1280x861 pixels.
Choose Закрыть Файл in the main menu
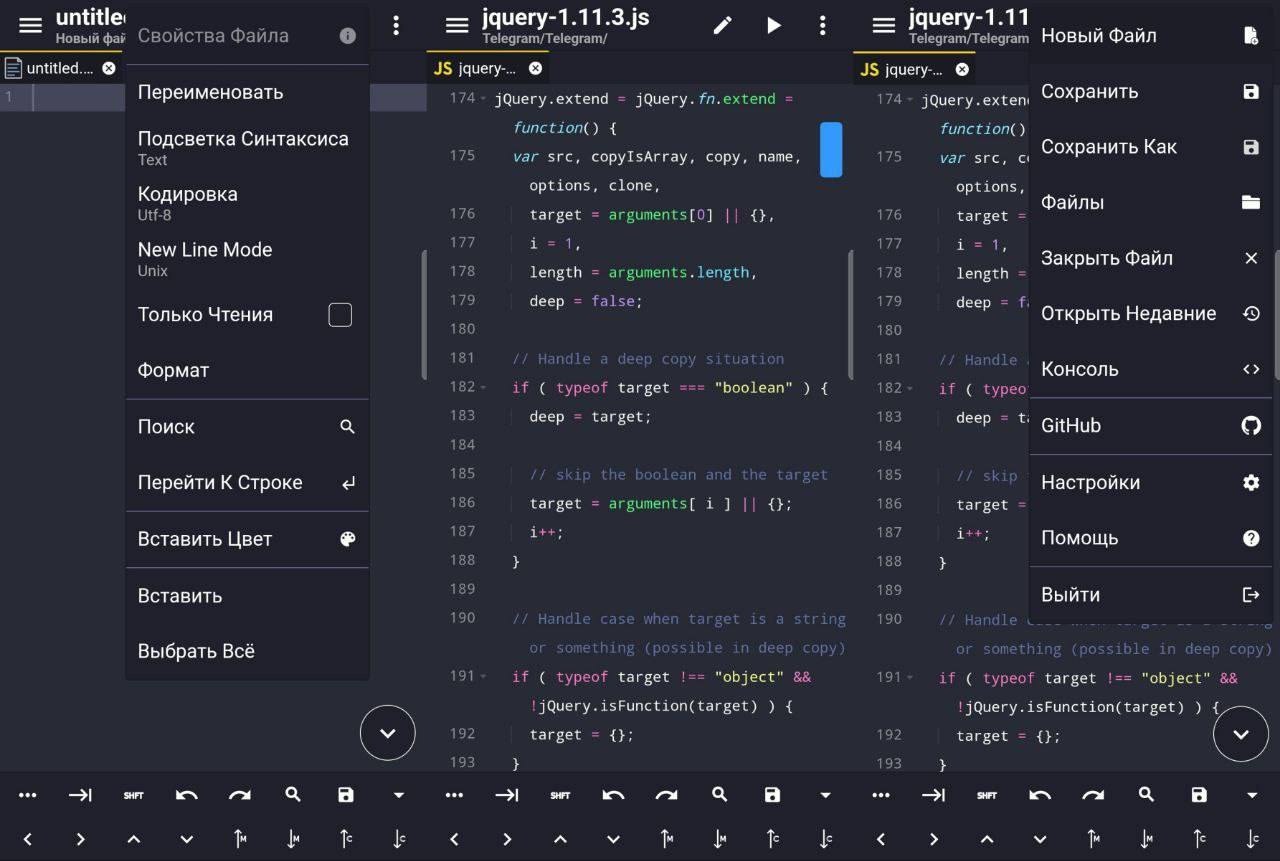(x=1150, y=258)
